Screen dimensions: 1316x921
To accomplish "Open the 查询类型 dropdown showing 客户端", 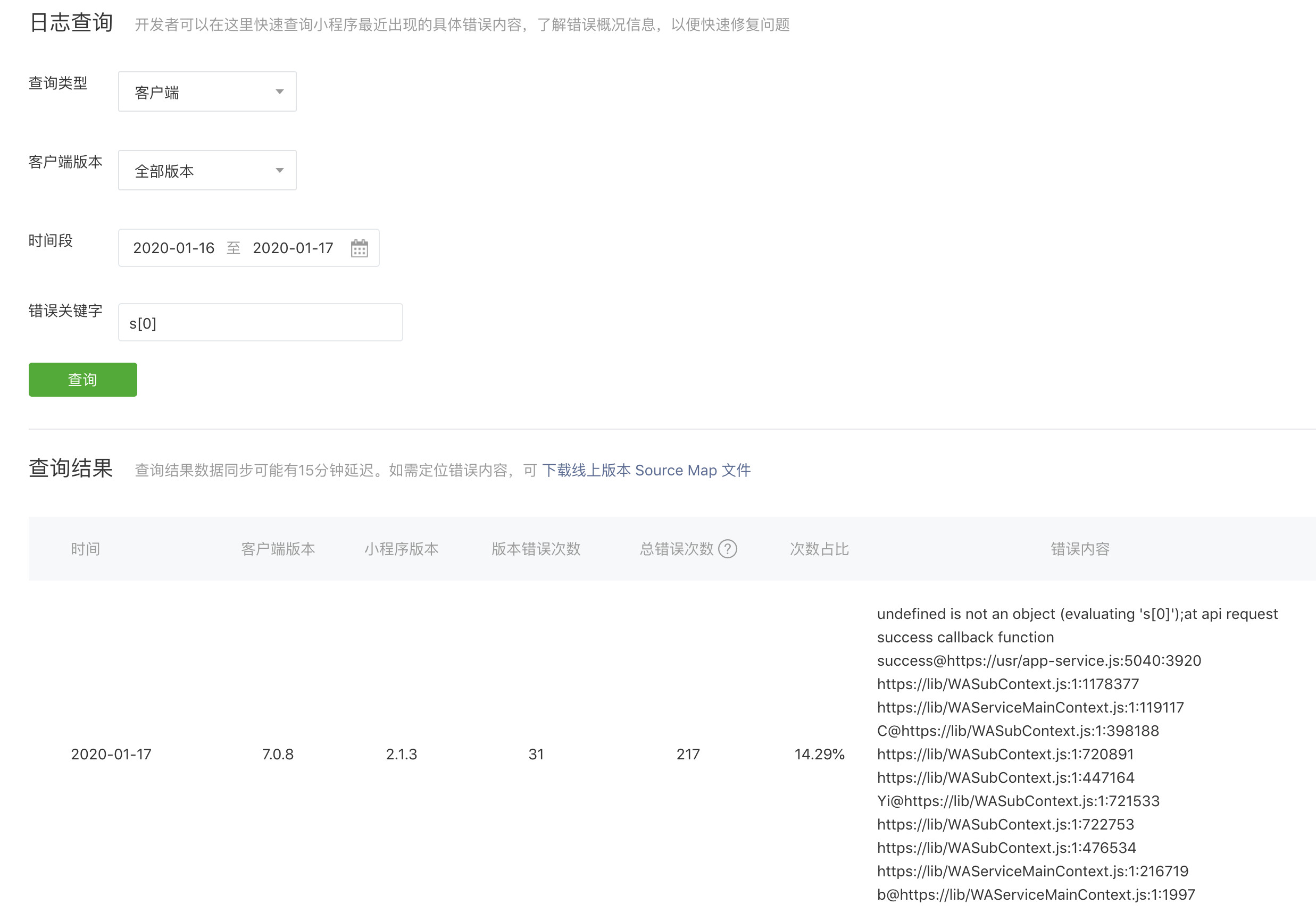I will coord(206,91).
